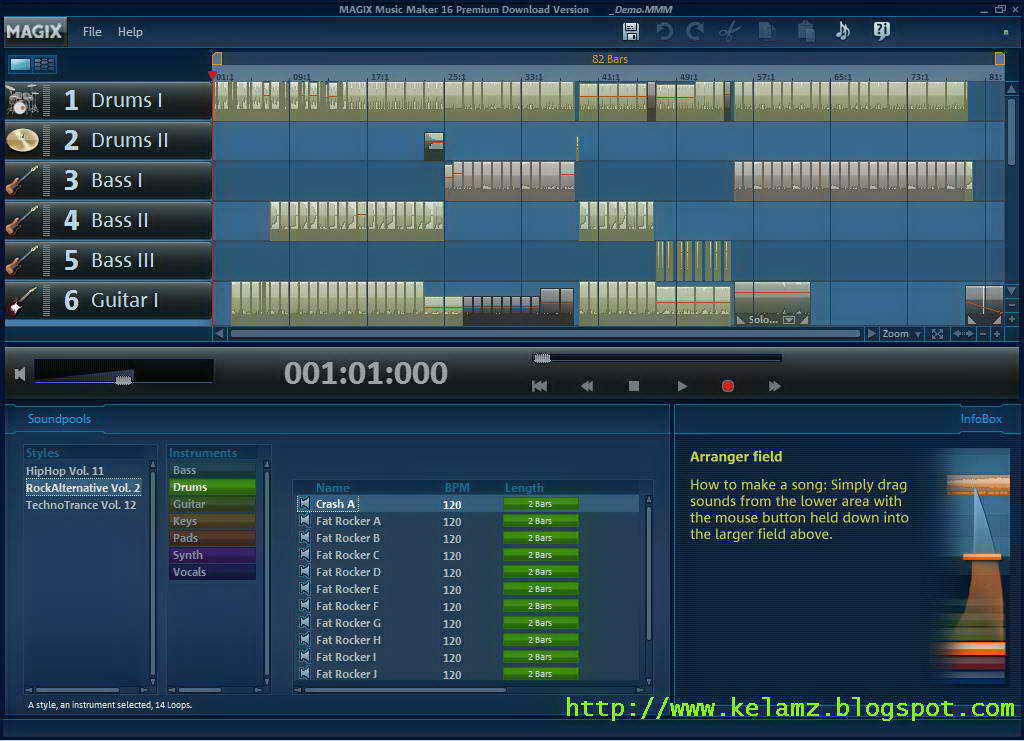Image resolution: width=1024 pixels, height=741 pixels.
Task: Click the drum kit icon of track 1
Action: tap(22, 100)
